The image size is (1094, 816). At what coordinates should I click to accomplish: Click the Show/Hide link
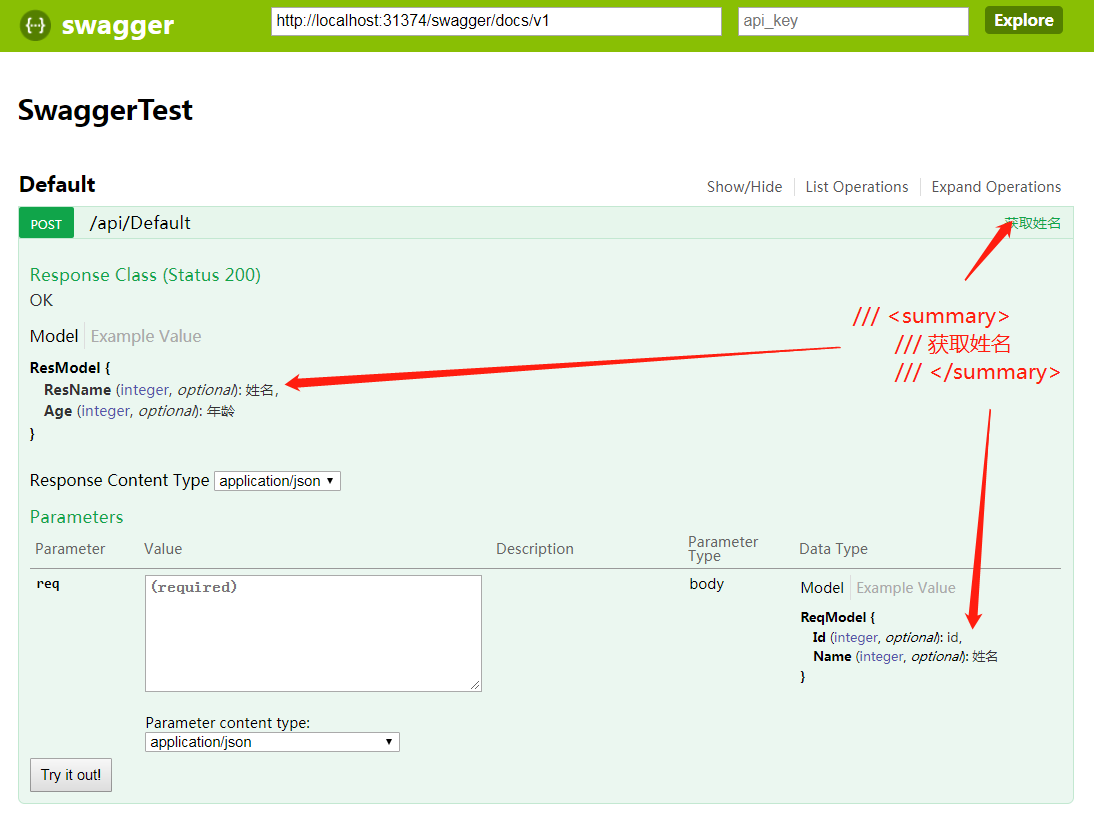pyautogui.click(x=744, y=187)
